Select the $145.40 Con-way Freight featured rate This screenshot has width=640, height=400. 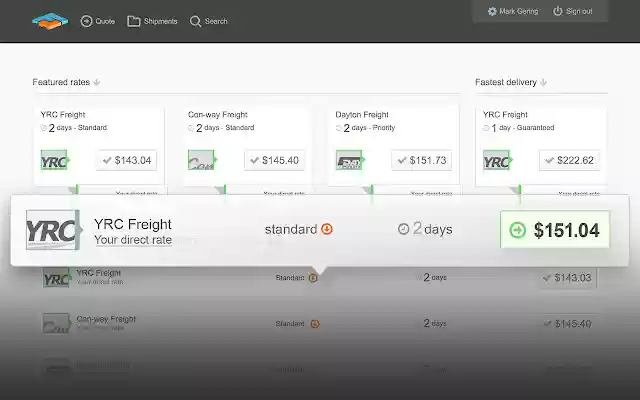(274, 160)
